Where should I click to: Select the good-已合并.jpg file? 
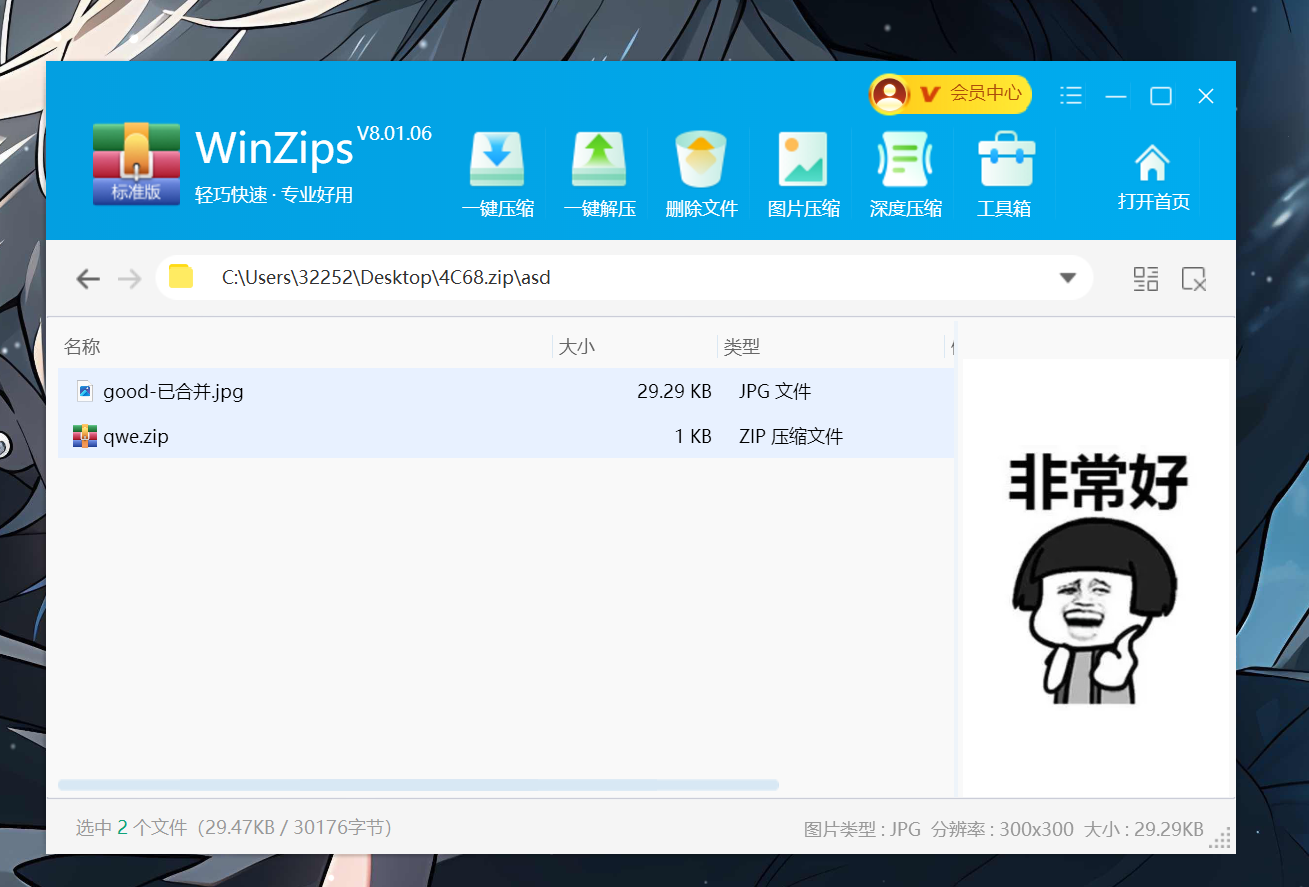point(173,391)
